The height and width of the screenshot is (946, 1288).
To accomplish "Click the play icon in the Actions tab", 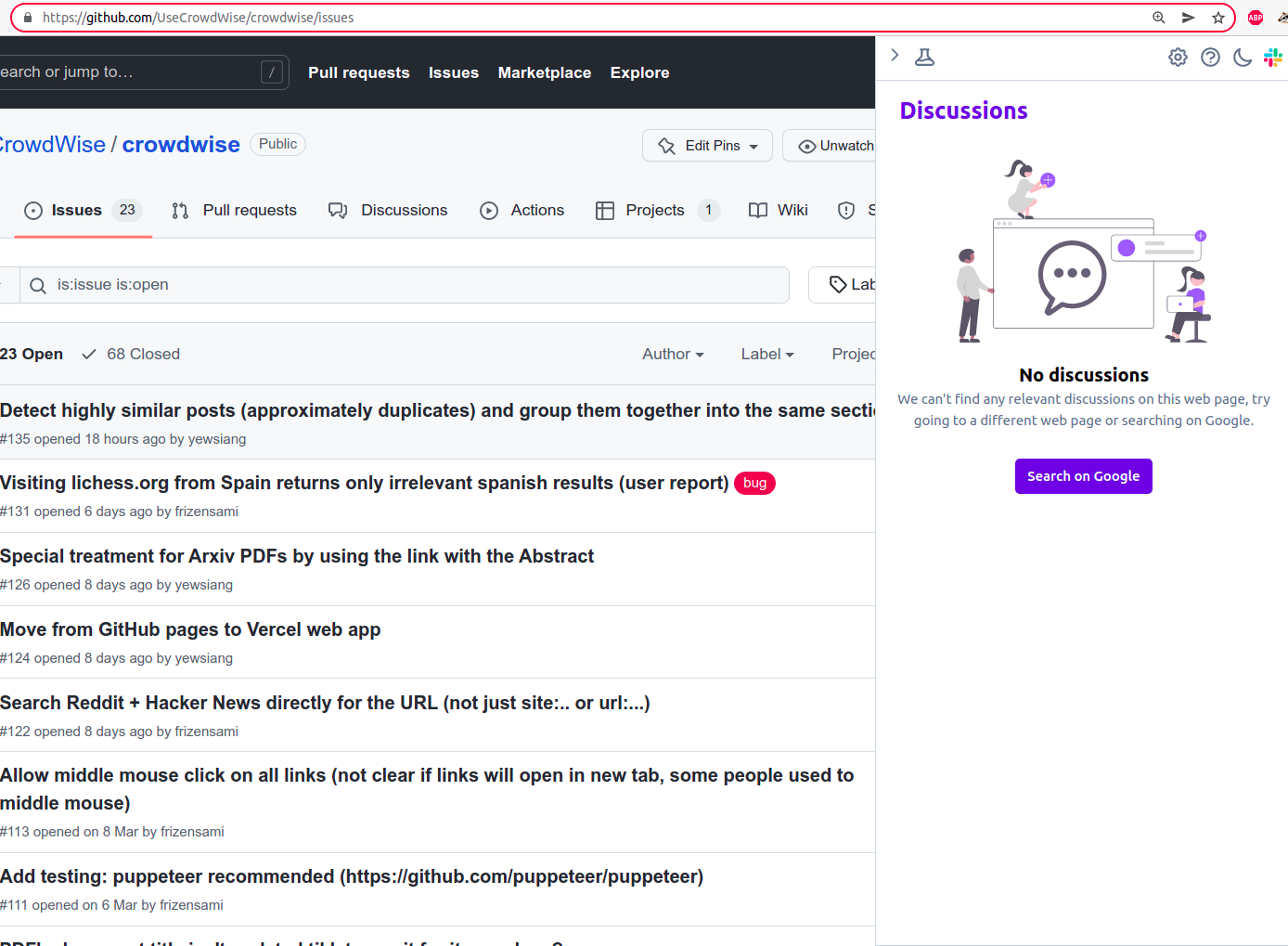I will click(489, 211).
